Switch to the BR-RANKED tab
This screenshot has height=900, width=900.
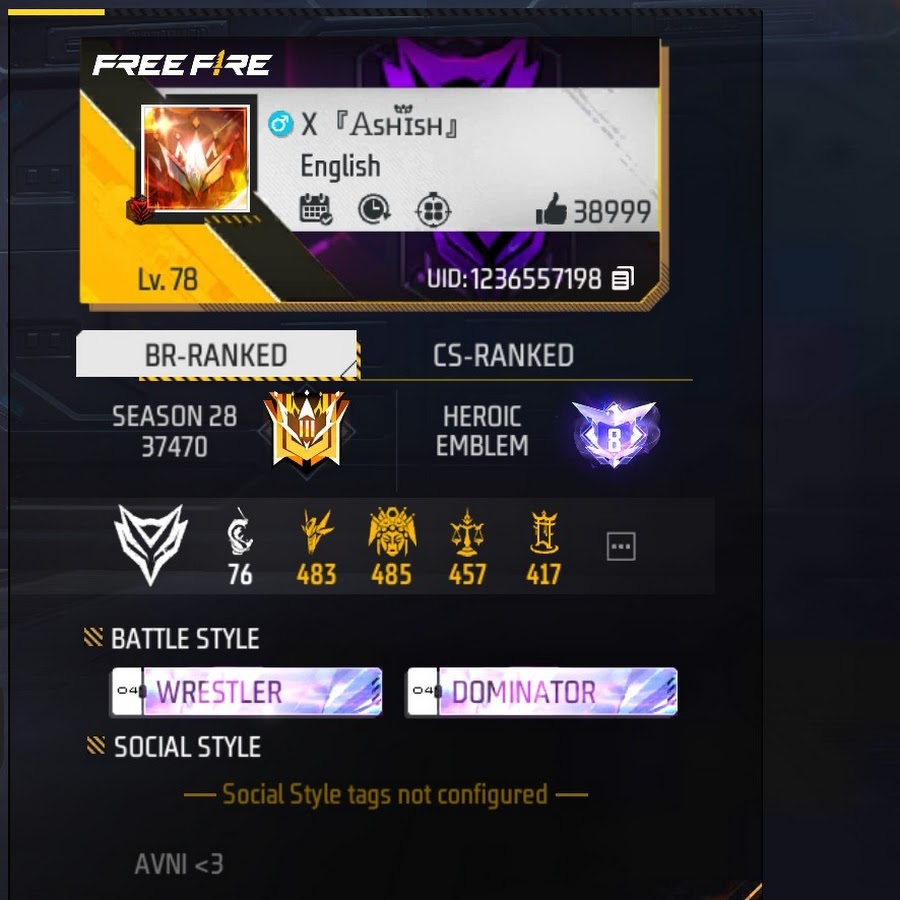[x=216, y=354]
